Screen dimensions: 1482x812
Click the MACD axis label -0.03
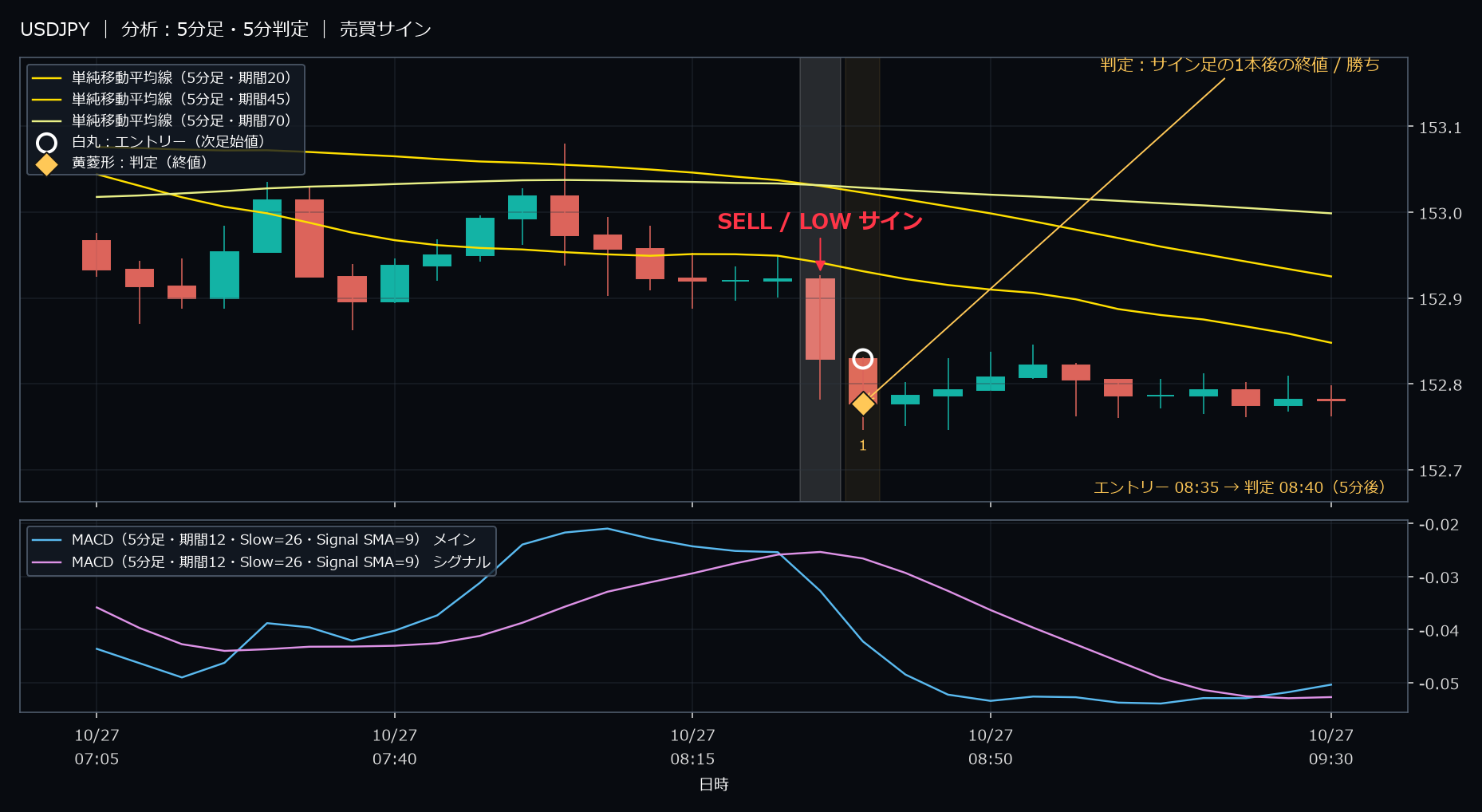(x=1438, y=577)
